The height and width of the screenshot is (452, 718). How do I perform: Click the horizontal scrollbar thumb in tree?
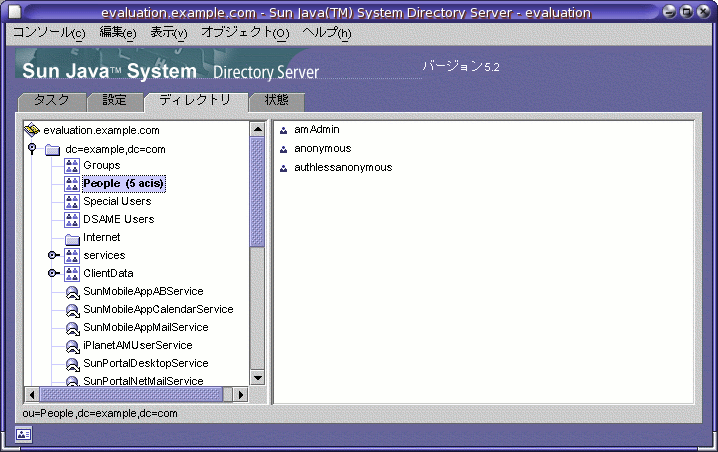[131, 394]
